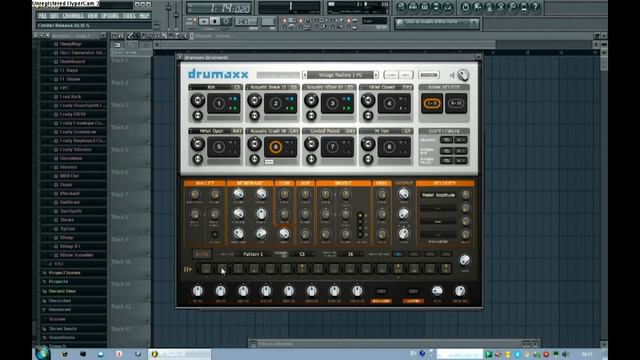Trigger Drumaxx pad 2 (Acoustic Snare)
This screenshot has height=360, width=640.
(x=276, y=104)
